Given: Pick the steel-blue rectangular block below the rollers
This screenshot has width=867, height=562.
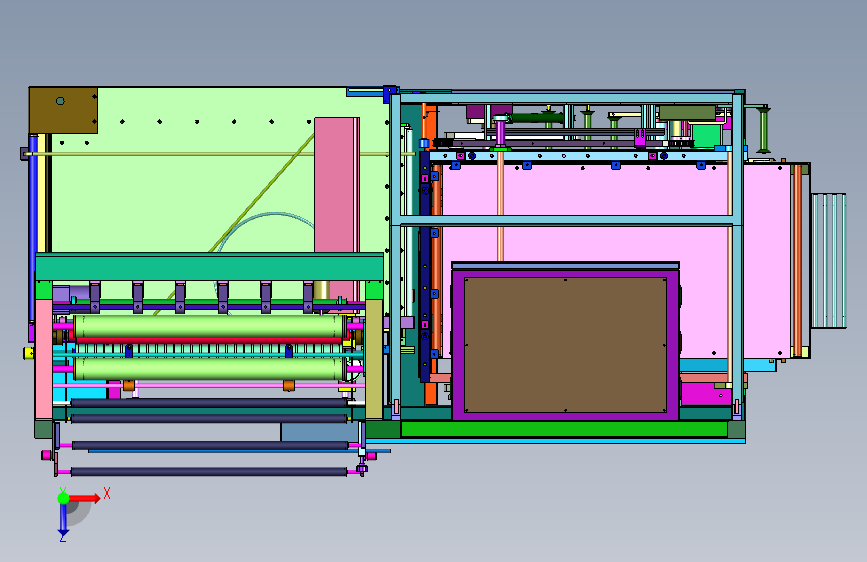Looking at the screenshot, I should 320,432.
